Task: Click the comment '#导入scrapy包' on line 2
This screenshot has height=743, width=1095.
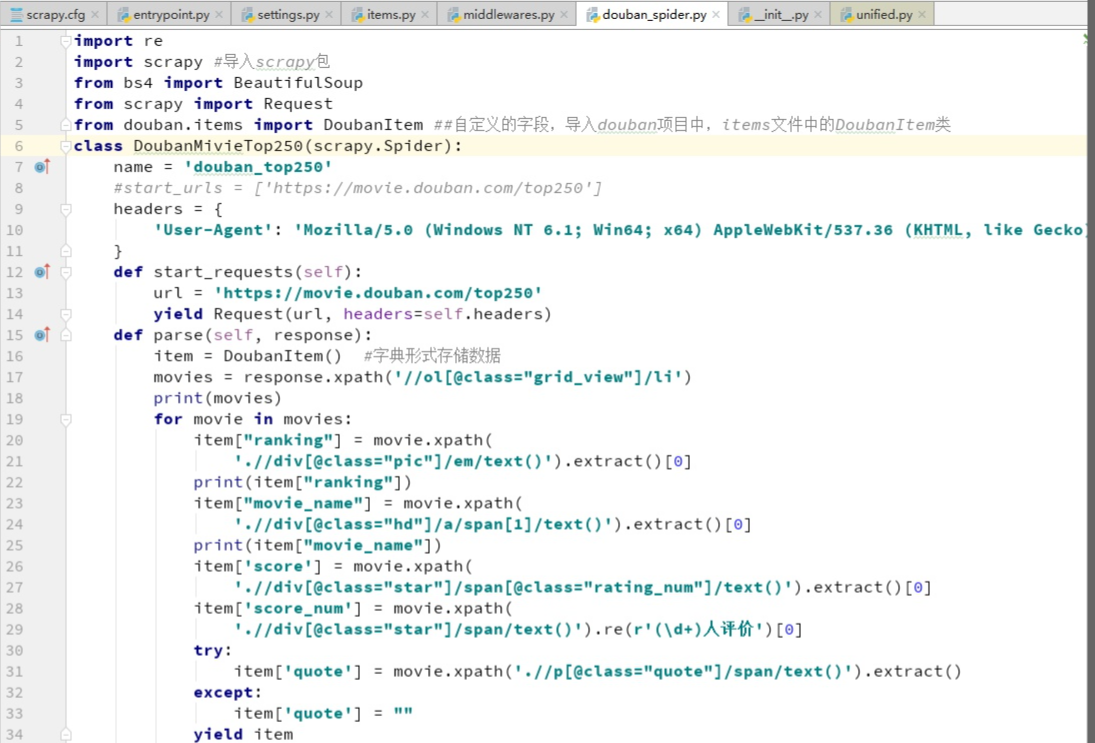Action: pos(272,62)
